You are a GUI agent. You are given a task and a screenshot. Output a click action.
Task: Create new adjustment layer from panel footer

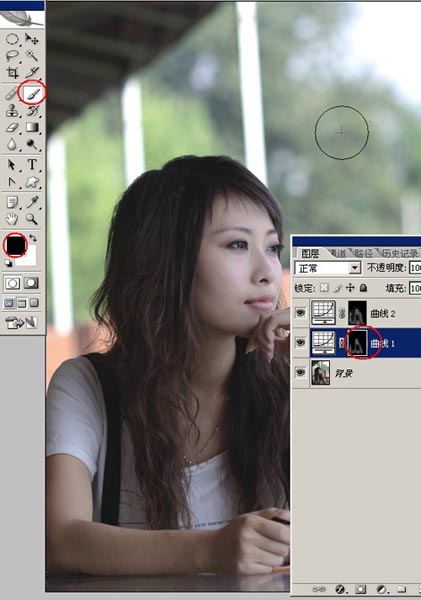(x=381, y=589)
